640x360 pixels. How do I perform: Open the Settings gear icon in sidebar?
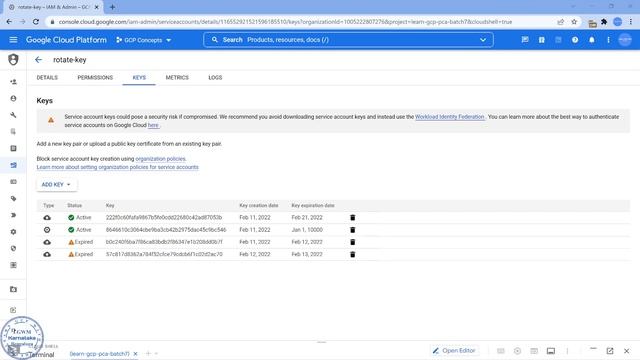[x=13, y=232]
